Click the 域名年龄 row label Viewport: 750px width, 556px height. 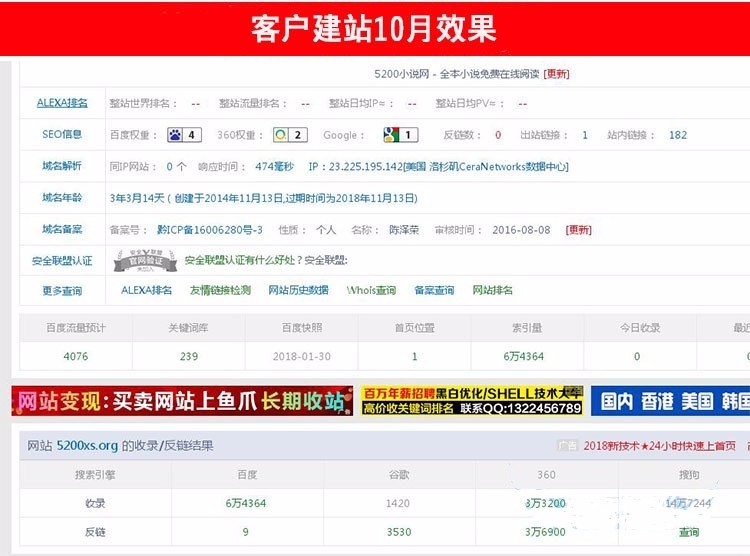(x=62, y=198)
